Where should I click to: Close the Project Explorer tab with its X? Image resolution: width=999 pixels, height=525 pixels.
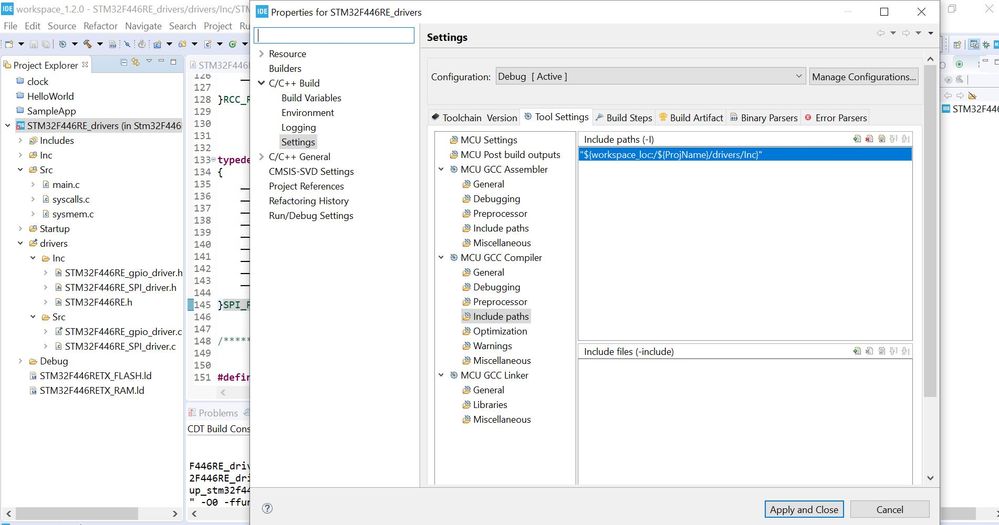tap(85, 64)
